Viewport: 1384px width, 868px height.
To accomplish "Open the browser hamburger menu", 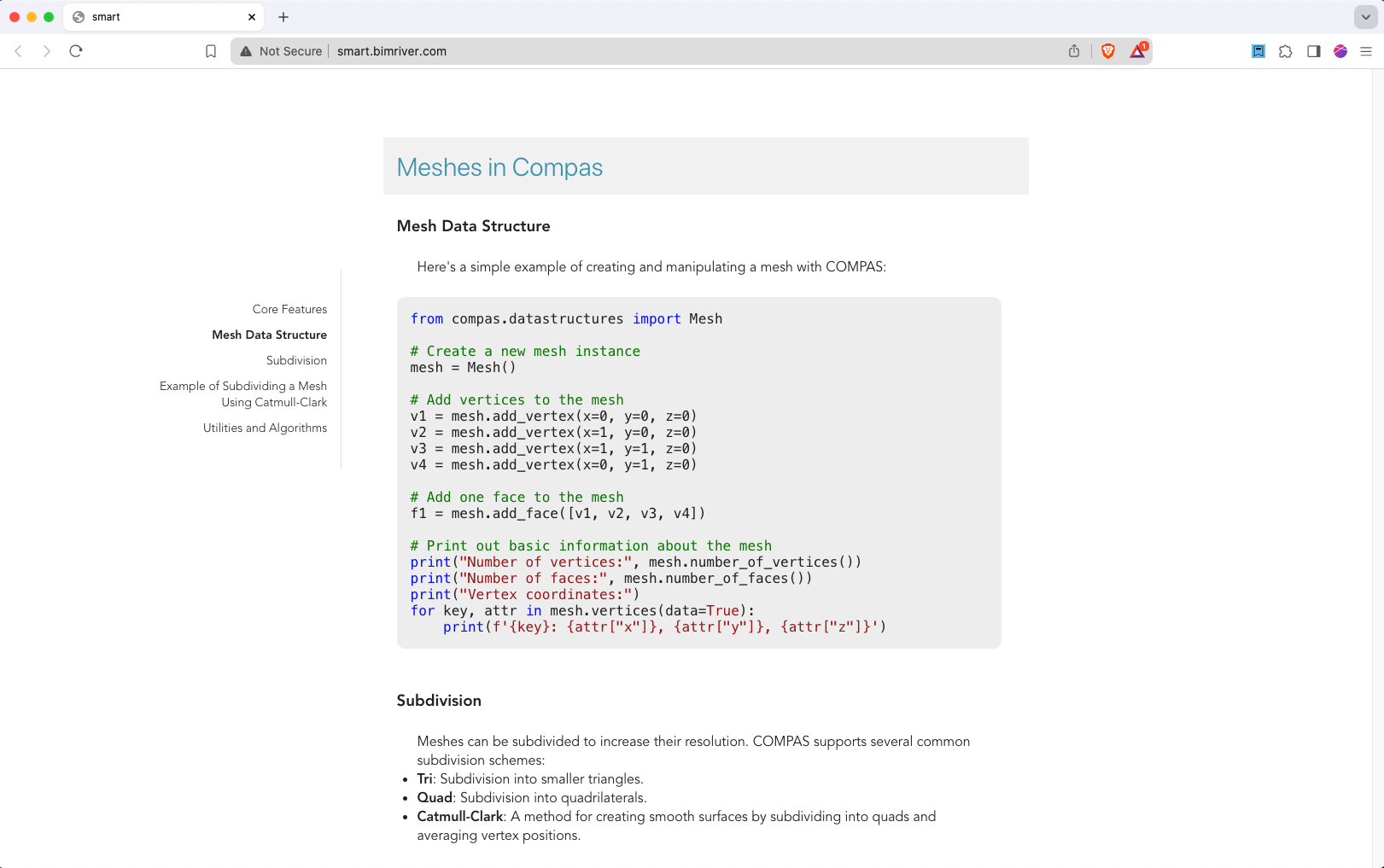I will [1366, 51].
